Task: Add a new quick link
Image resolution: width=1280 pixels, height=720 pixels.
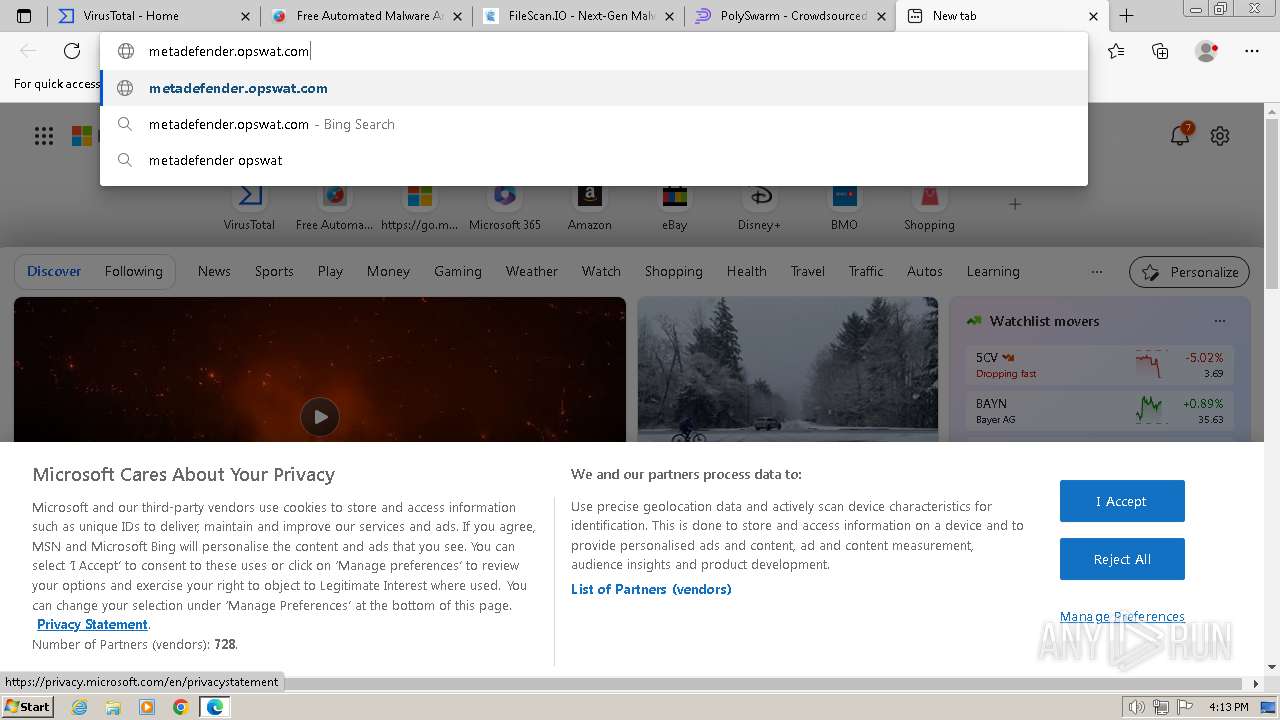Action: [1015, 204]
